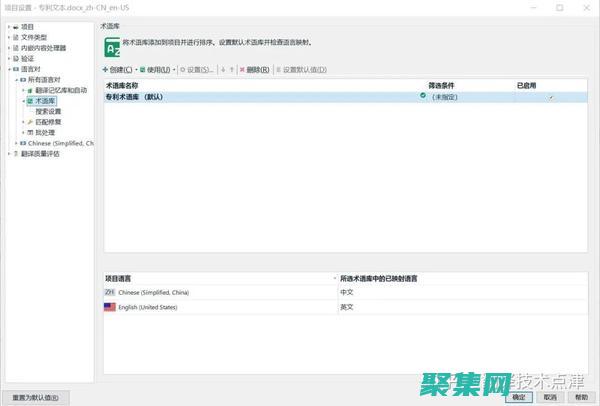Click 重置为默认值(R) button
This screenshot has width=600, height=406.
coord(36,398)
